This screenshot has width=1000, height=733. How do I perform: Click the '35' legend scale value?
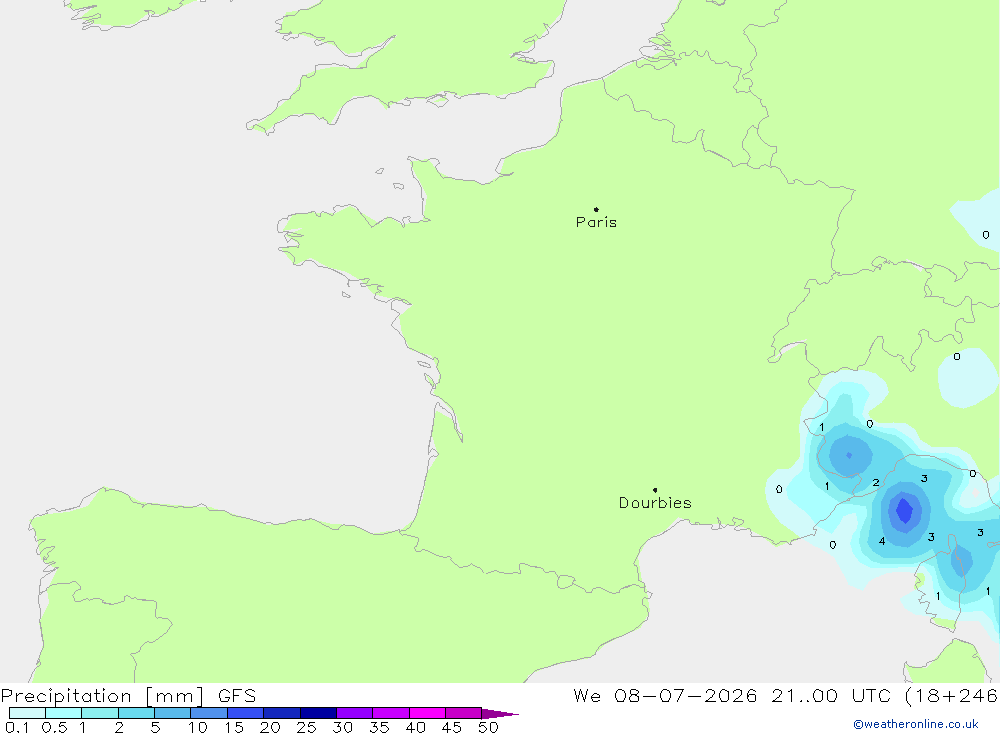(x=379, y=727)
